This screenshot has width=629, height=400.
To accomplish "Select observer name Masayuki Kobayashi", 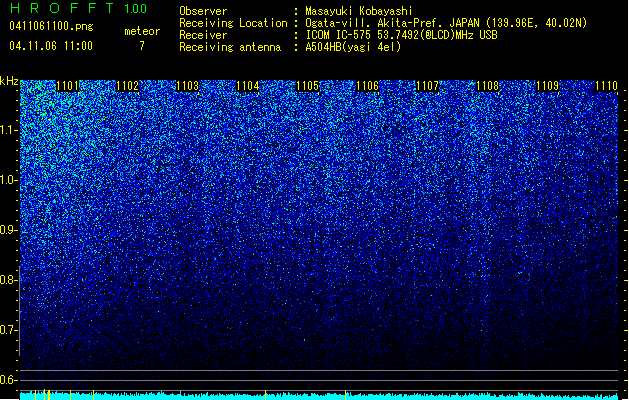I will pyautogui.click(x=359, y=11).
